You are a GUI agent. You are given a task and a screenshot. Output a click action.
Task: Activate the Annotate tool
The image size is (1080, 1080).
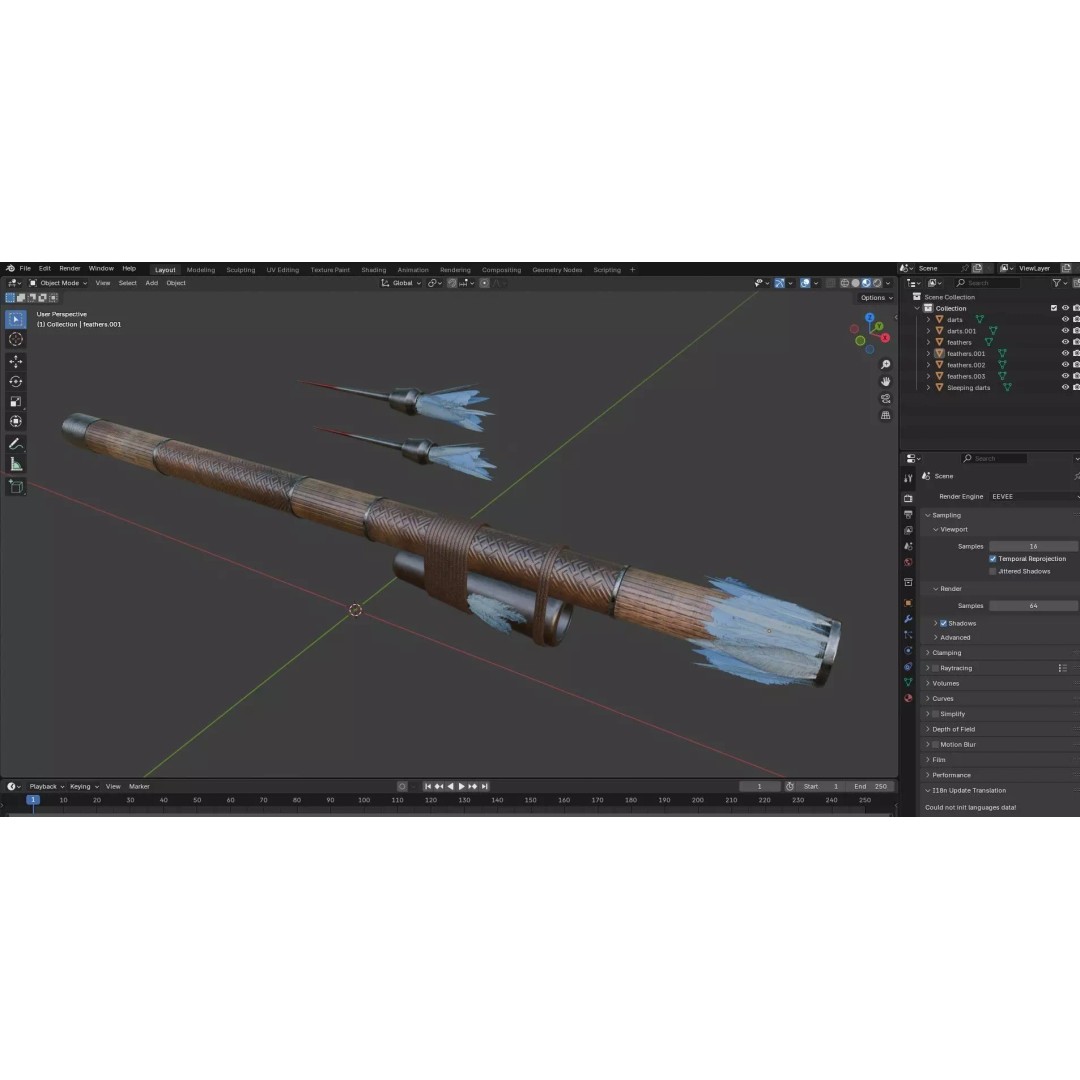[x=16, y=444]
